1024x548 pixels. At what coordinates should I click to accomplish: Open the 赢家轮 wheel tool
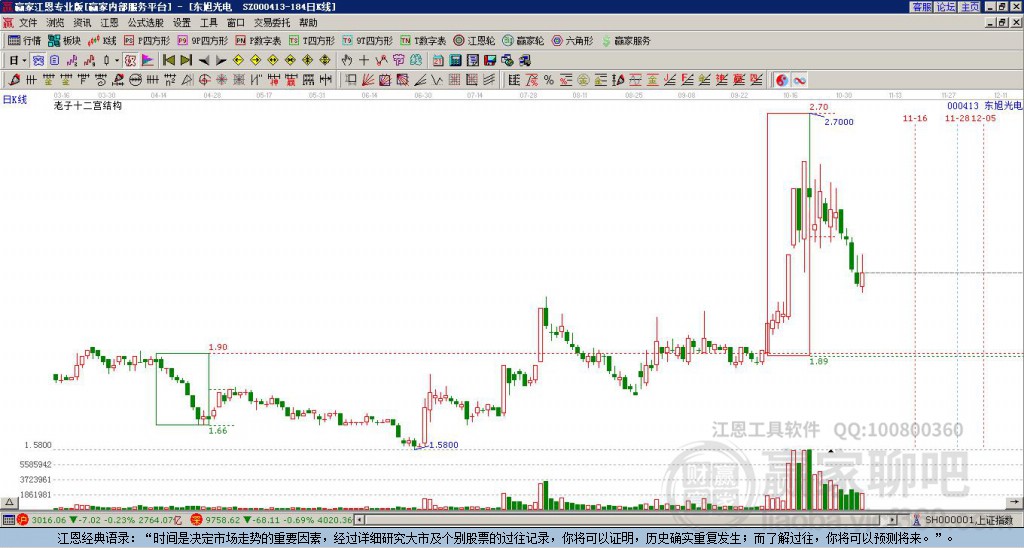click(523, 40)
